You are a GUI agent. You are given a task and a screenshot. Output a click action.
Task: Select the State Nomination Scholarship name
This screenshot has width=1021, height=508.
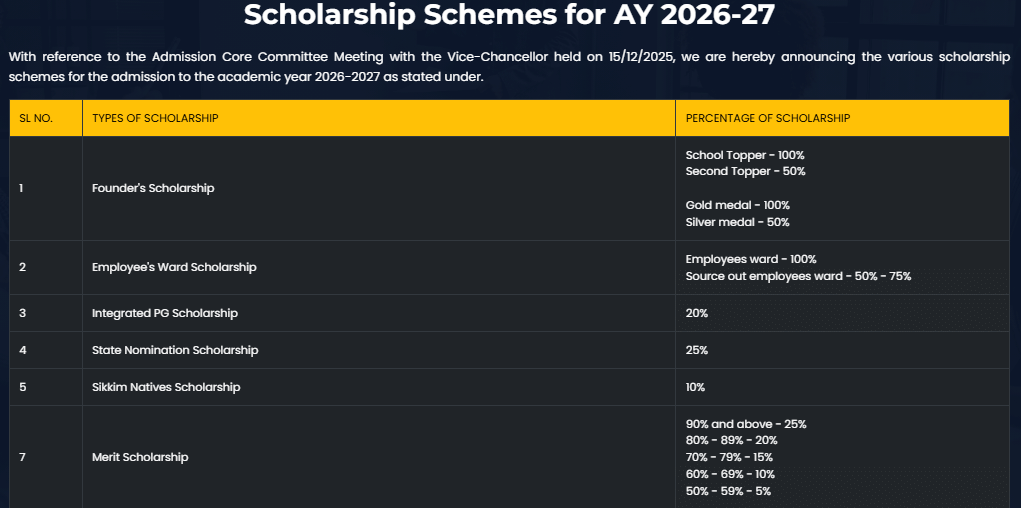click(175, 350)
